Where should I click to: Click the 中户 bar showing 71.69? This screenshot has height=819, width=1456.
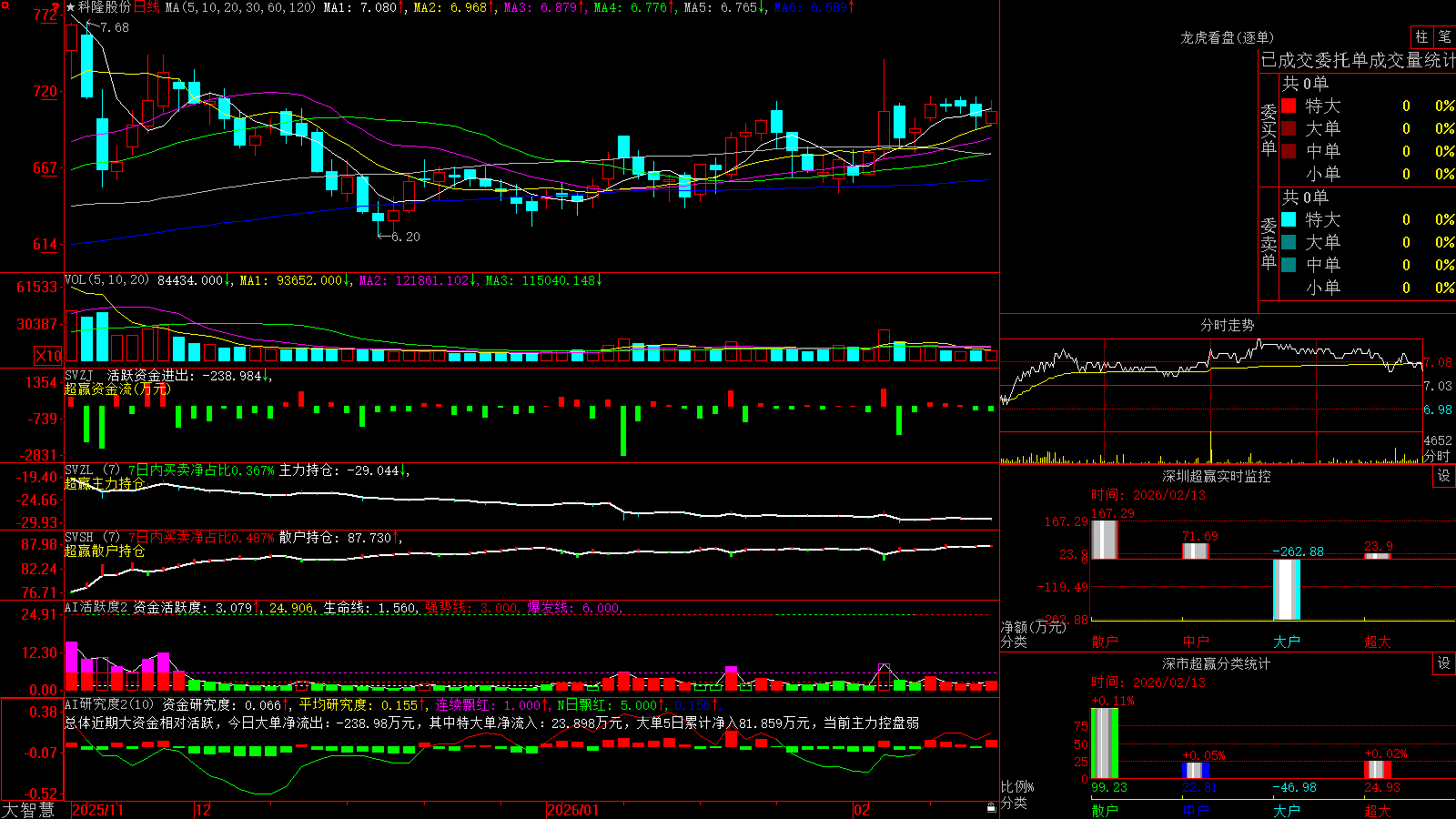point(1195,551)
